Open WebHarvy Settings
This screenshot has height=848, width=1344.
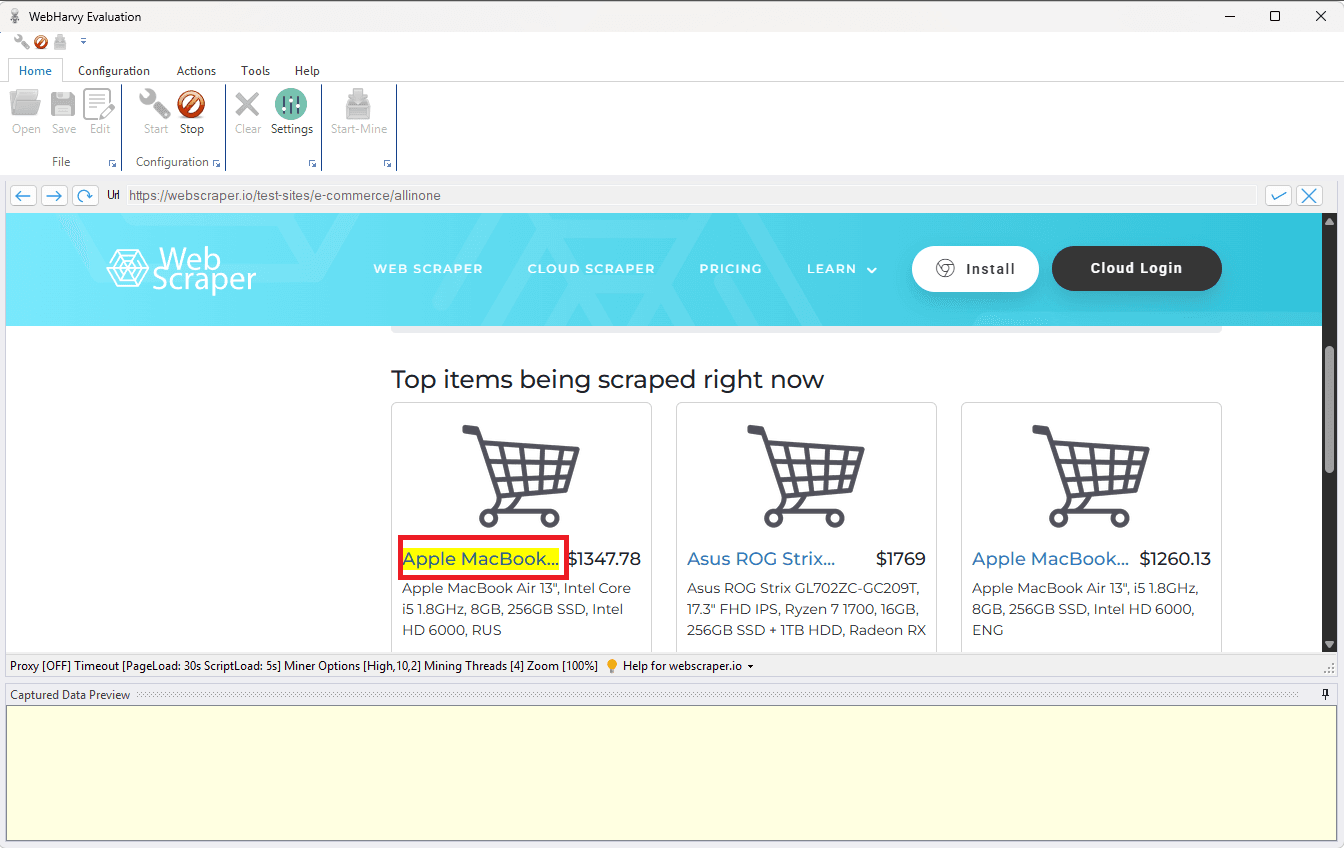(291, 110)
